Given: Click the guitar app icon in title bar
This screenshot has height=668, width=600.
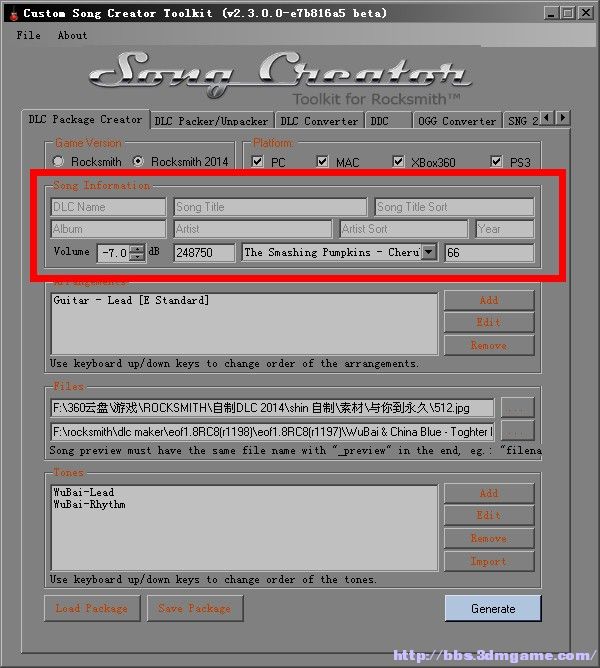Looking at the screenshot, I should pos(14,14).
